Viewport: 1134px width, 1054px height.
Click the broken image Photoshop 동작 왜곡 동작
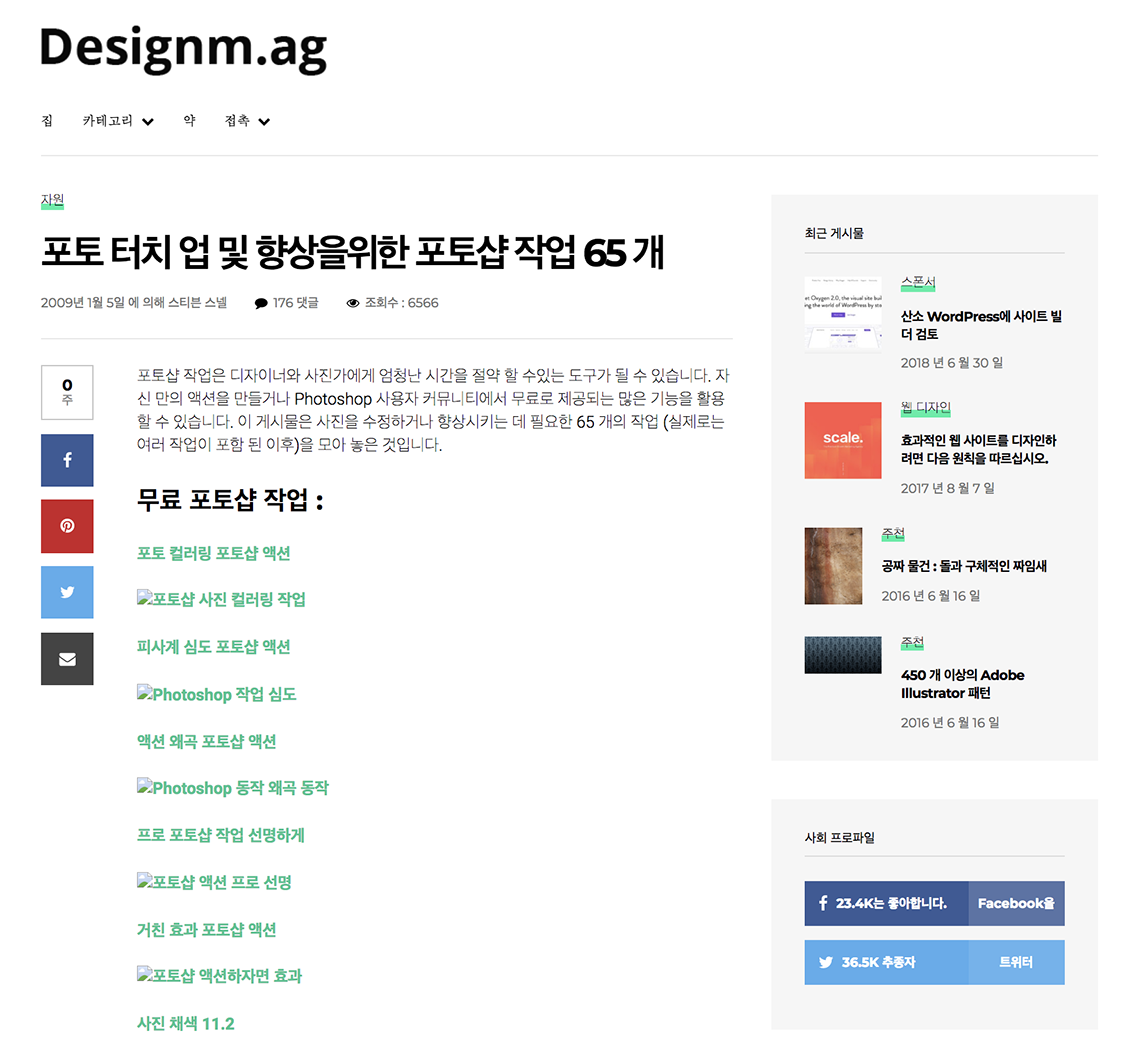tap(233, 788)
